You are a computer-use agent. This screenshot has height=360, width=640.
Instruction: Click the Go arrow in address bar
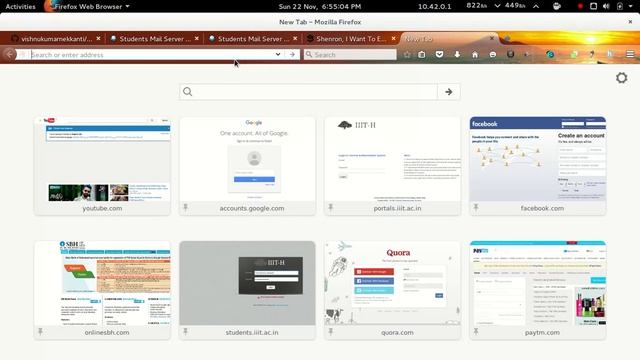point(292,54)
